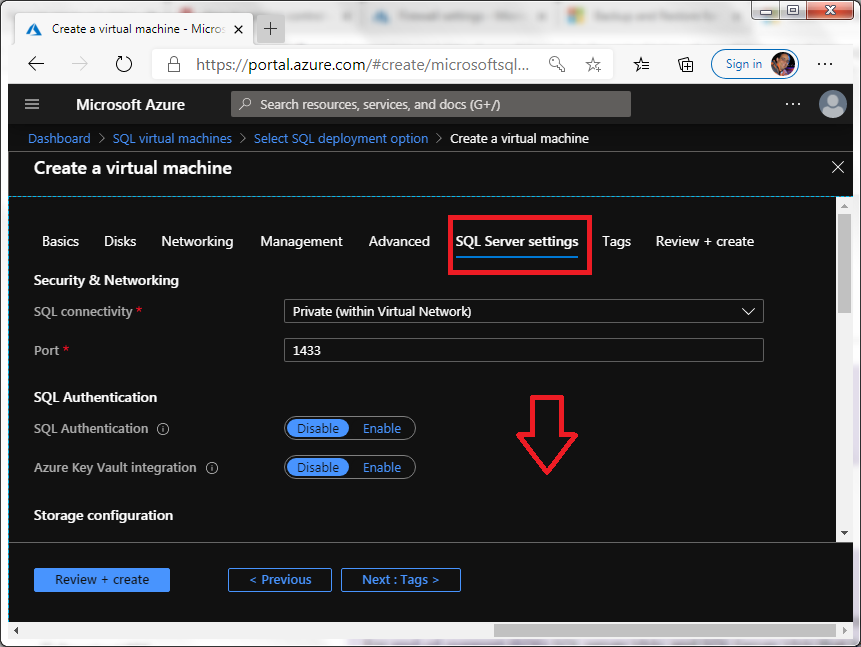Click the Security & Networking heading
The width and height of the screenshot is (861, 647).
click(106, 280)
